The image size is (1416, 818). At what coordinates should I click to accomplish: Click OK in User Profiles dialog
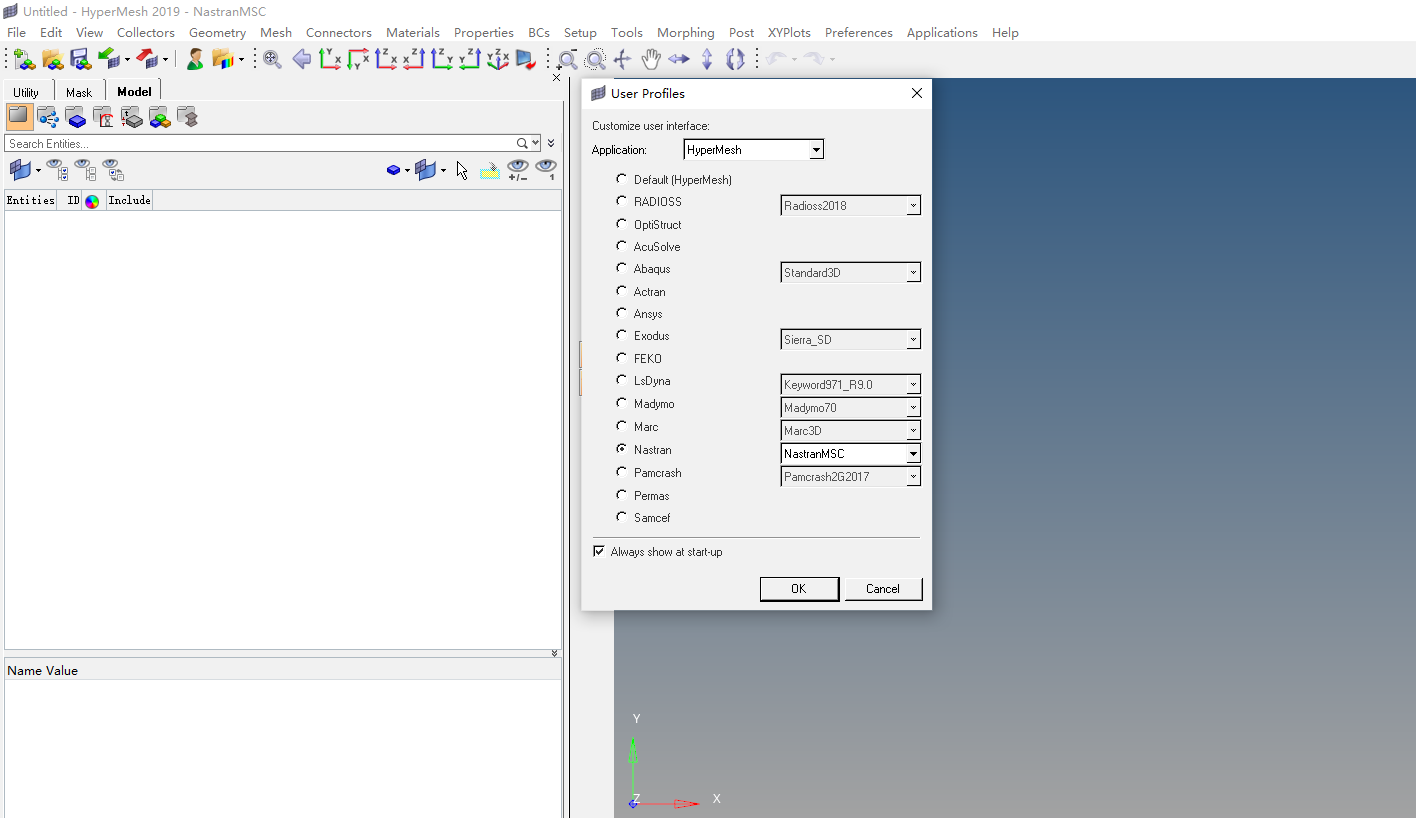[x=798, y=589]
